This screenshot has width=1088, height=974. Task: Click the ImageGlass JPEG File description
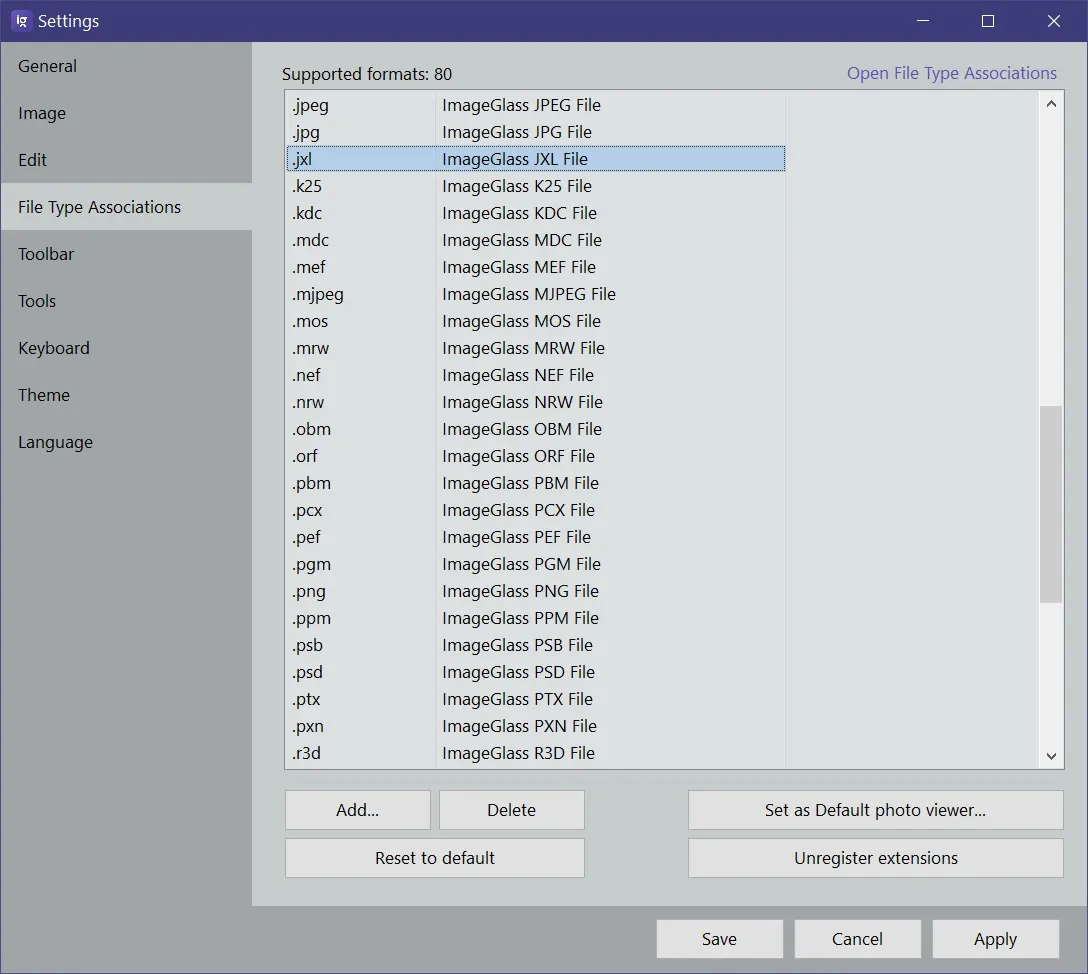pyautogui.click(x=521, y=105)
